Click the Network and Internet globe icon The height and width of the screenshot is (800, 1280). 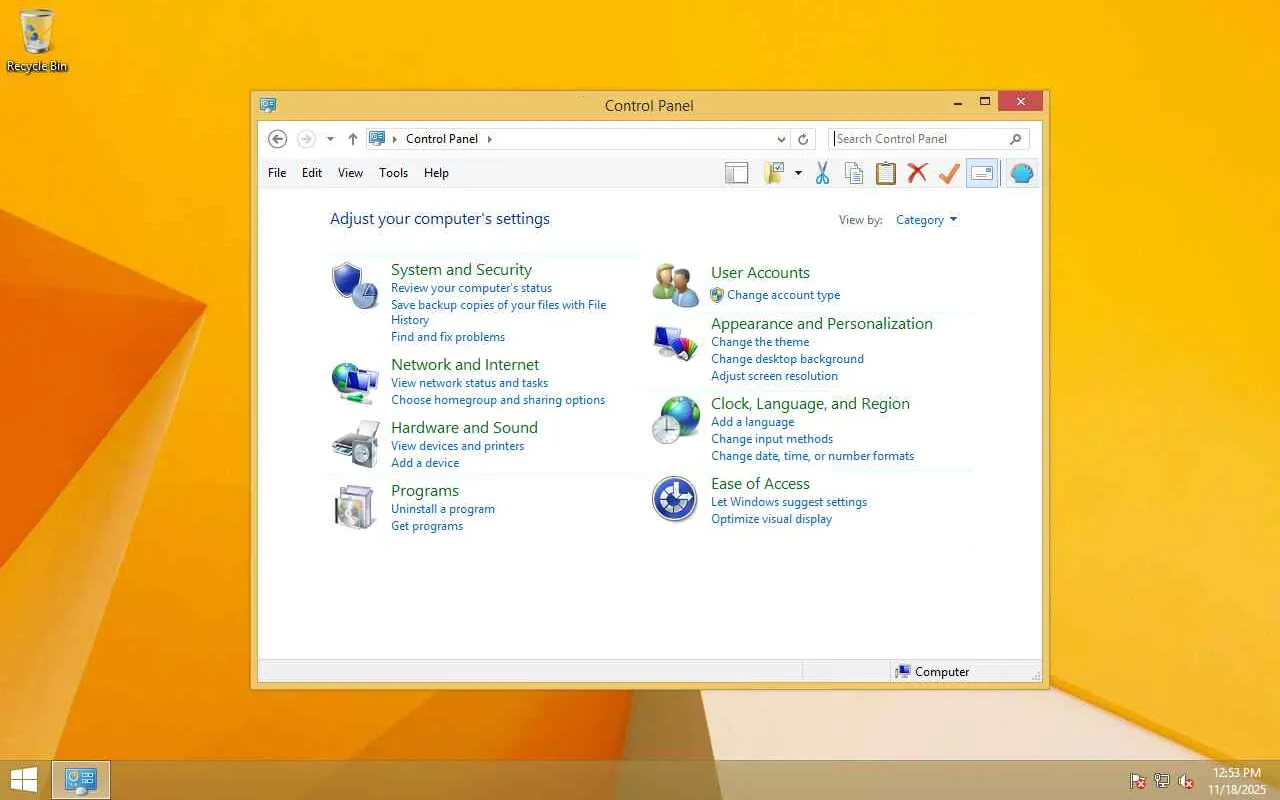pyautogui.click(x=354, y=382)
